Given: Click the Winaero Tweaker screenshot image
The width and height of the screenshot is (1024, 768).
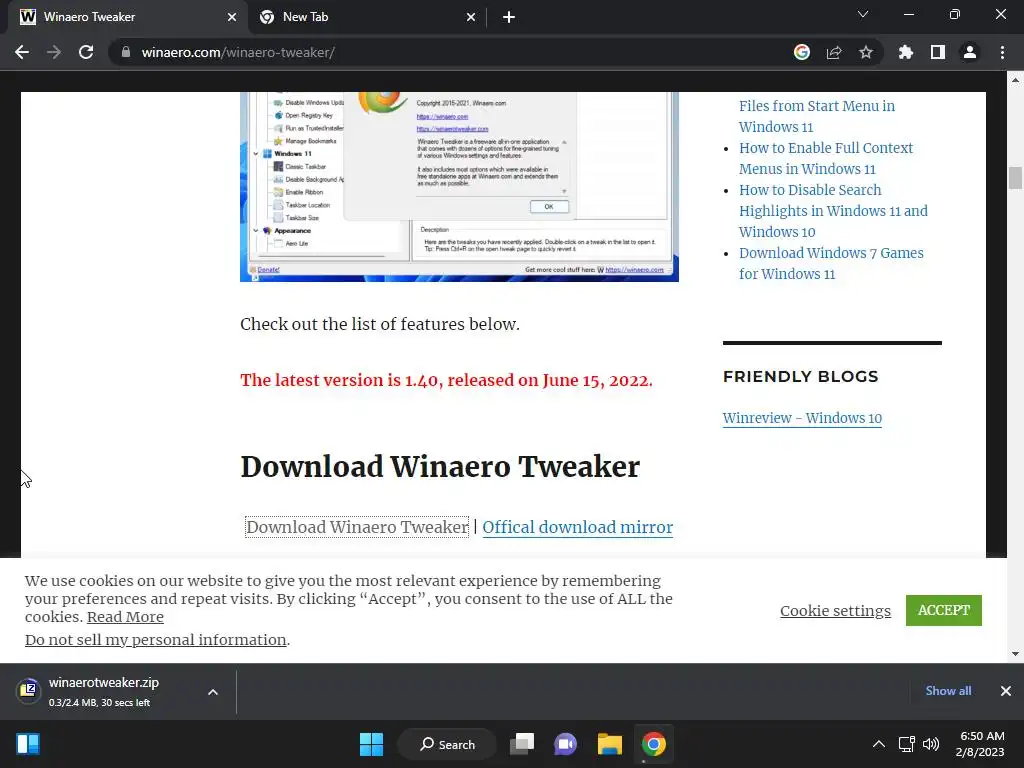Looking at the screenshot, I should (459, 187).
